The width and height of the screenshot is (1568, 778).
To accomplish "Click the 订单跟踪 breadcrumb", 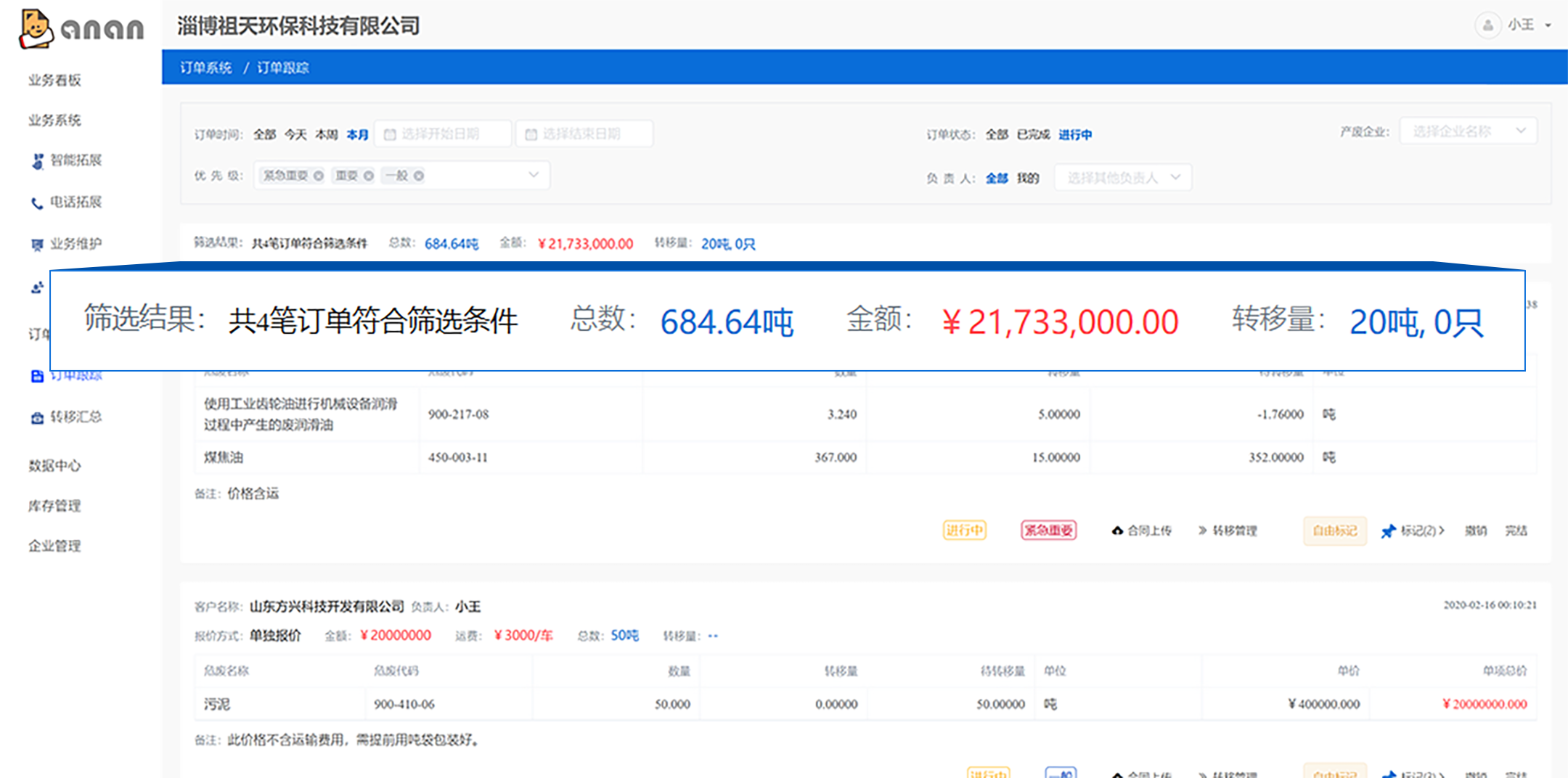I will 283,67.
